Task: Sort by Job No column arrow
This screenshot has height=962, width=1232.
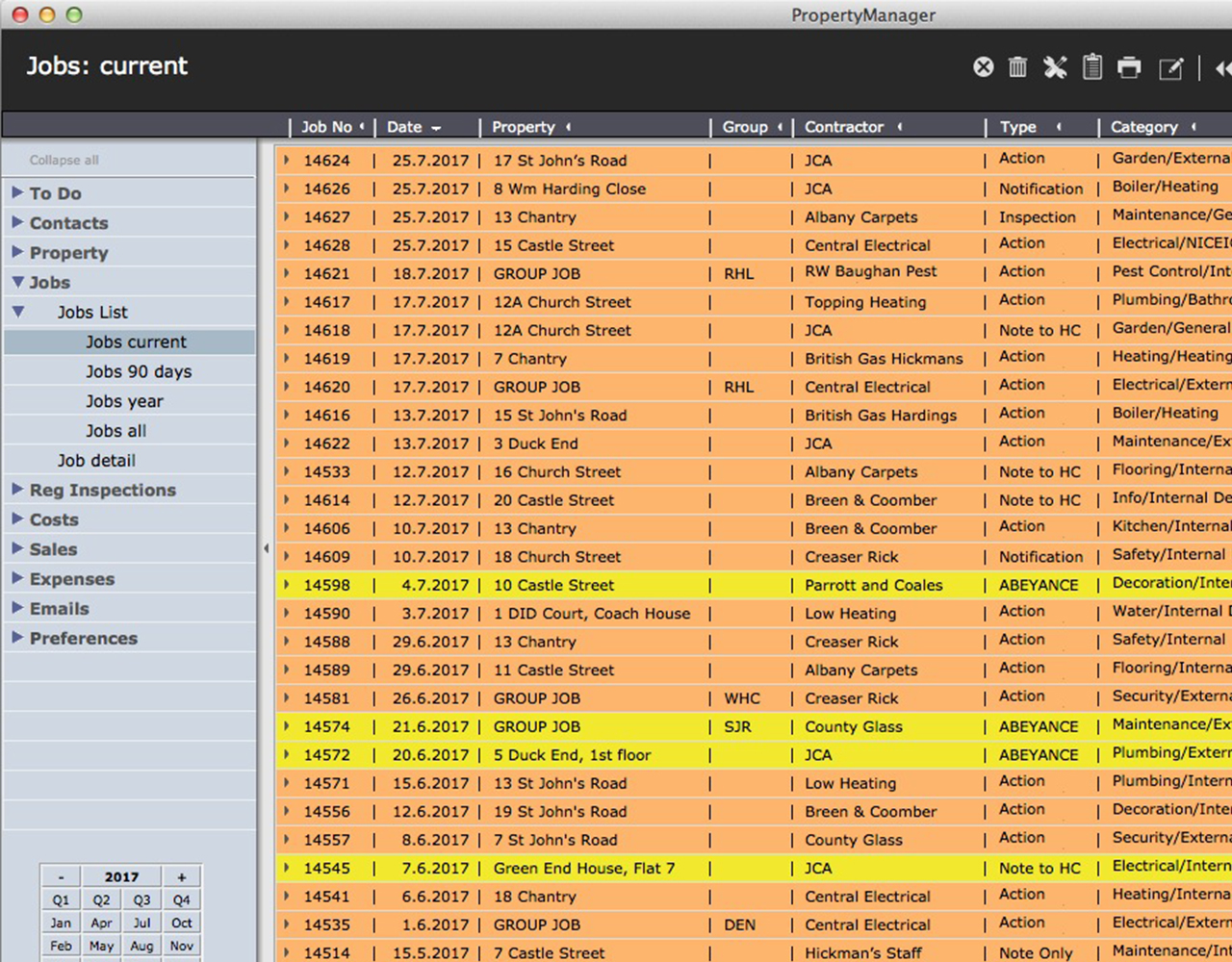Action: pyautogui.click(x=362, y=126)
